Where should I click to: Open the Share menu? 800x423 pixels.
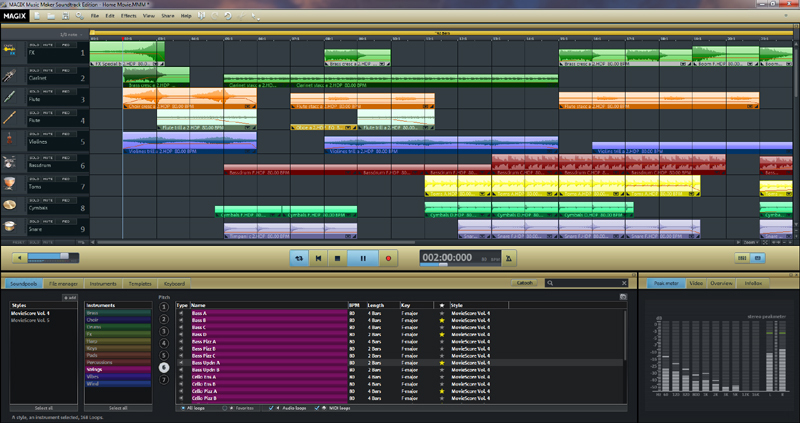[x=168, y=16]
